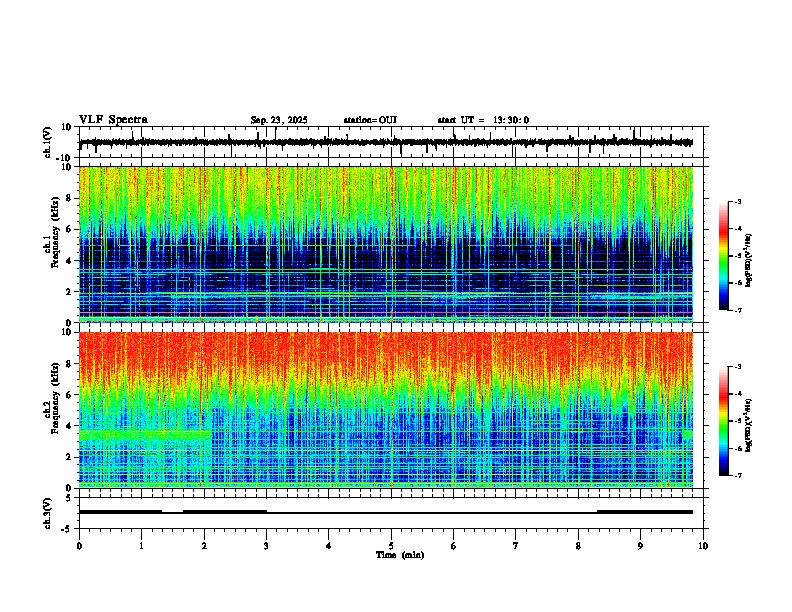The image size is (792, 612).
Task: Click the "10" tick on the Time axis
Action: (703, 546)
